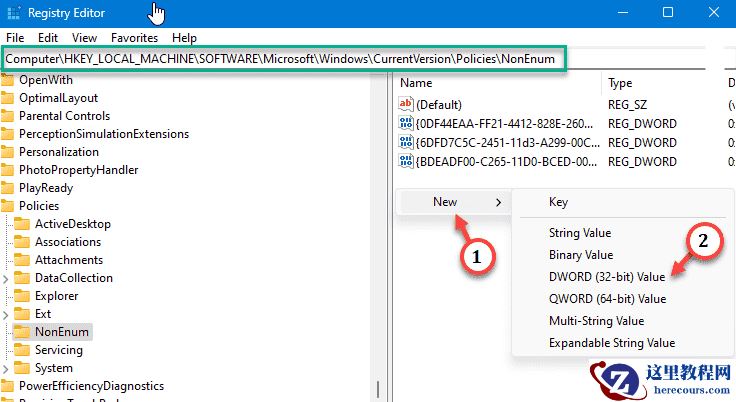Choose String Value from New submenu
736x402 pixels.
tap(580, 233)
